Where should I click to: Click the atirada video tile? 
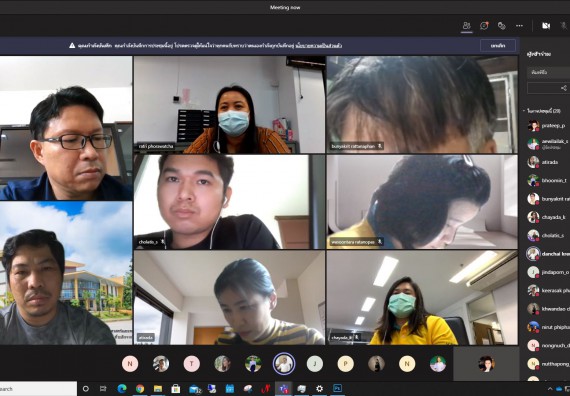tap(229, 298)
